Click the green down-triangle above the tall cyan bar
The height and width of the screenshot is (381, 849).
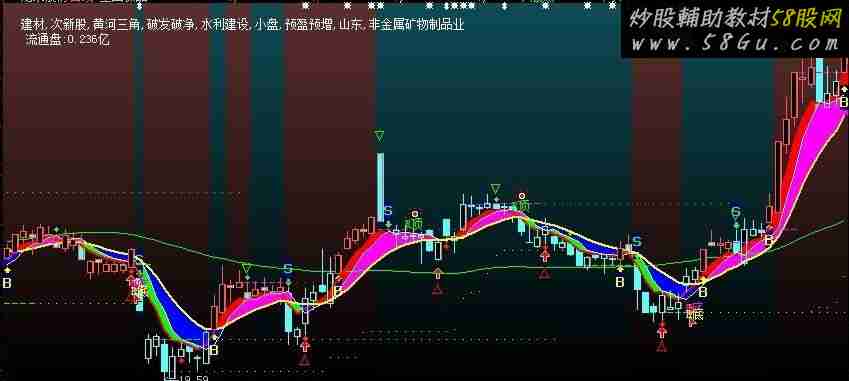coord(380,135)
